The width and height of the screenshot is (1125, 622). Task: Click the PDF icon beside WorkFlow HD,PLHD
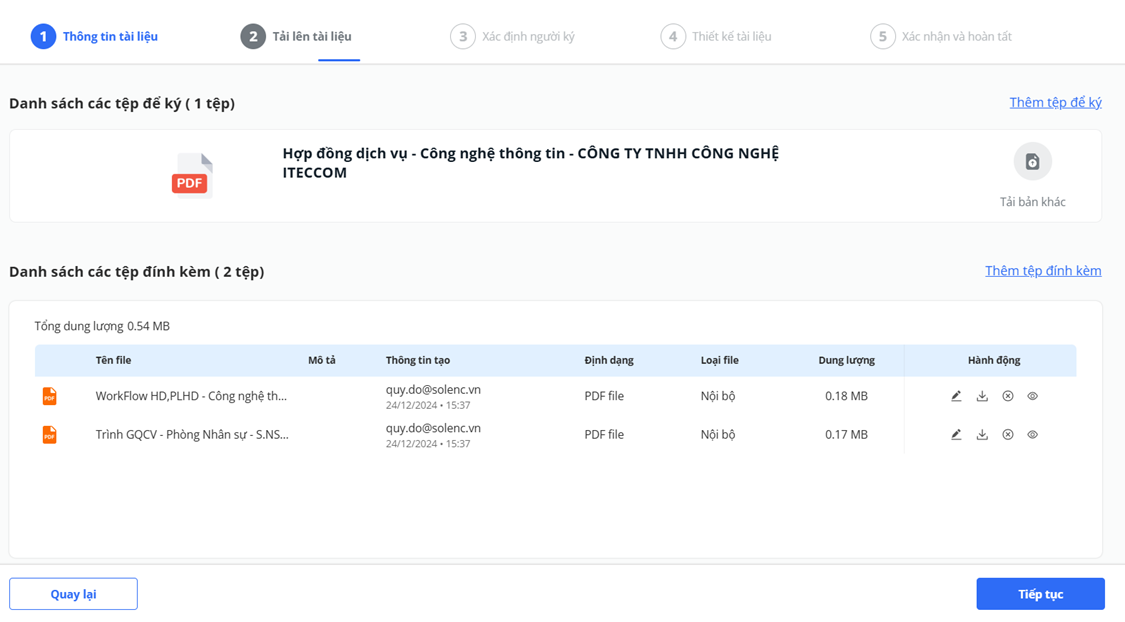pyautogui.click(x=49, y=397)
